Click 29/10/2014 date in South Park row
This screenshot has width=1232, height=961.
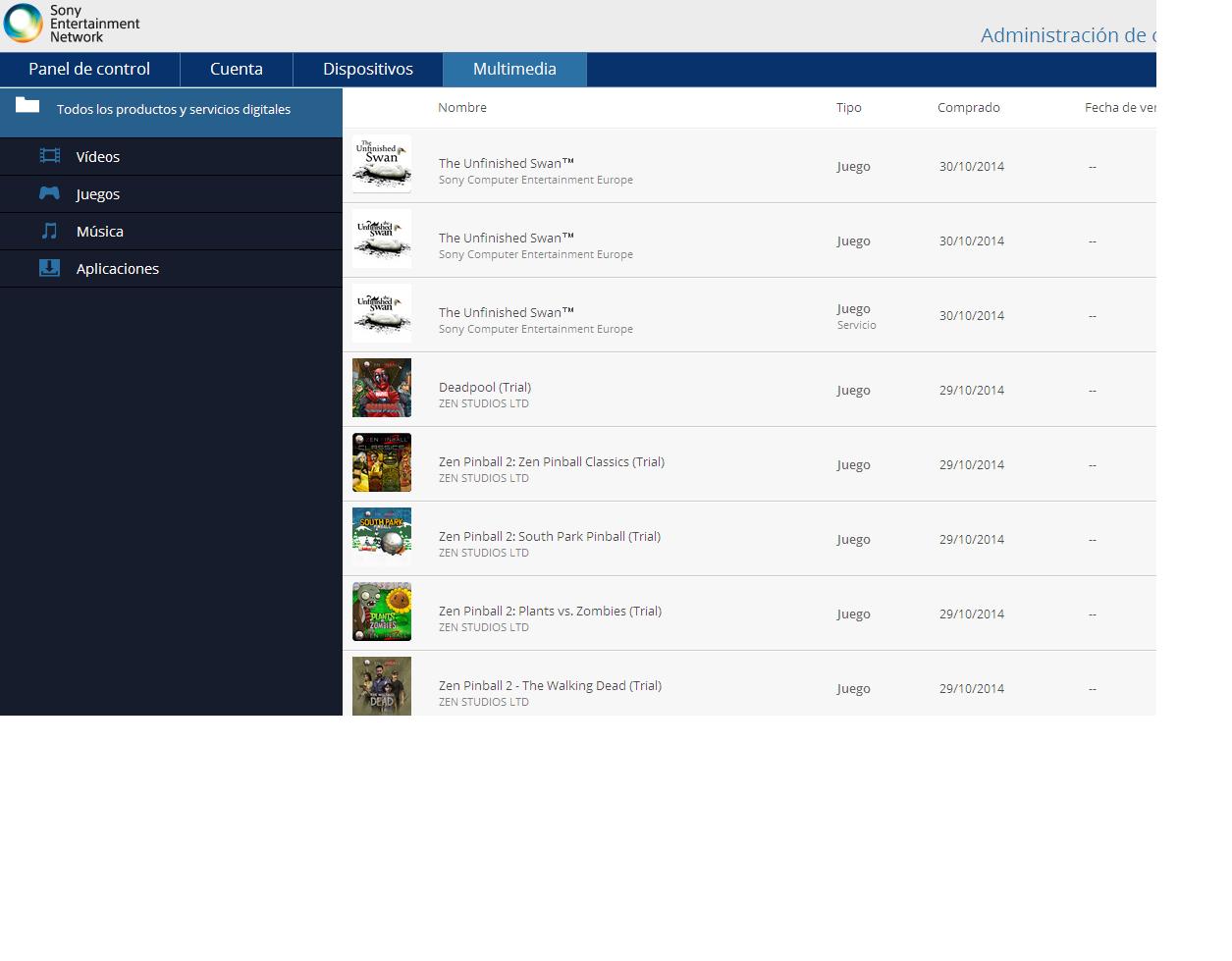(972, 539)
